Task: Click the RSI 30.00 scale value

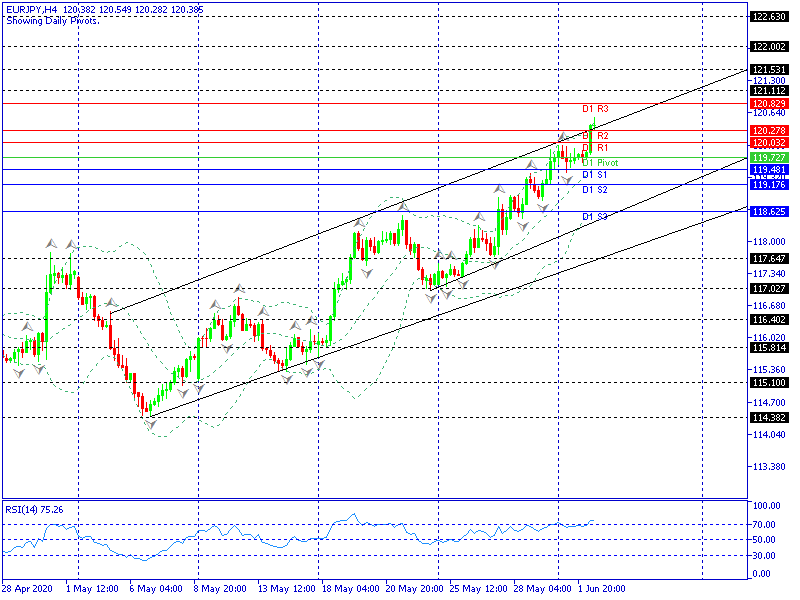Action: pyautogui.click(x=766, y=554)
